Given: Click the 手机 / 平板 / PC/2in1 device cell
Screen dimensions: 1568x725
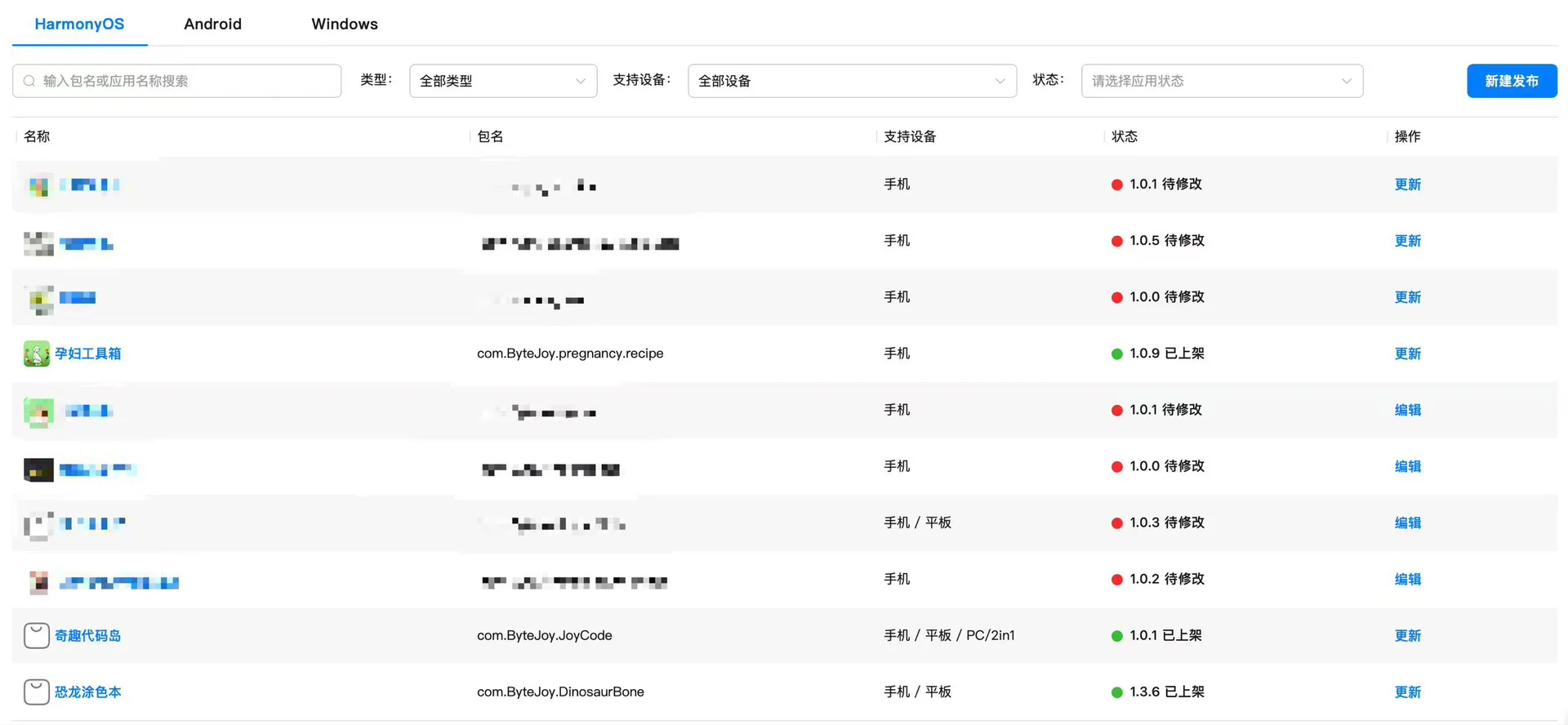Looking at the screenshot, I should (x=949, y=635).
